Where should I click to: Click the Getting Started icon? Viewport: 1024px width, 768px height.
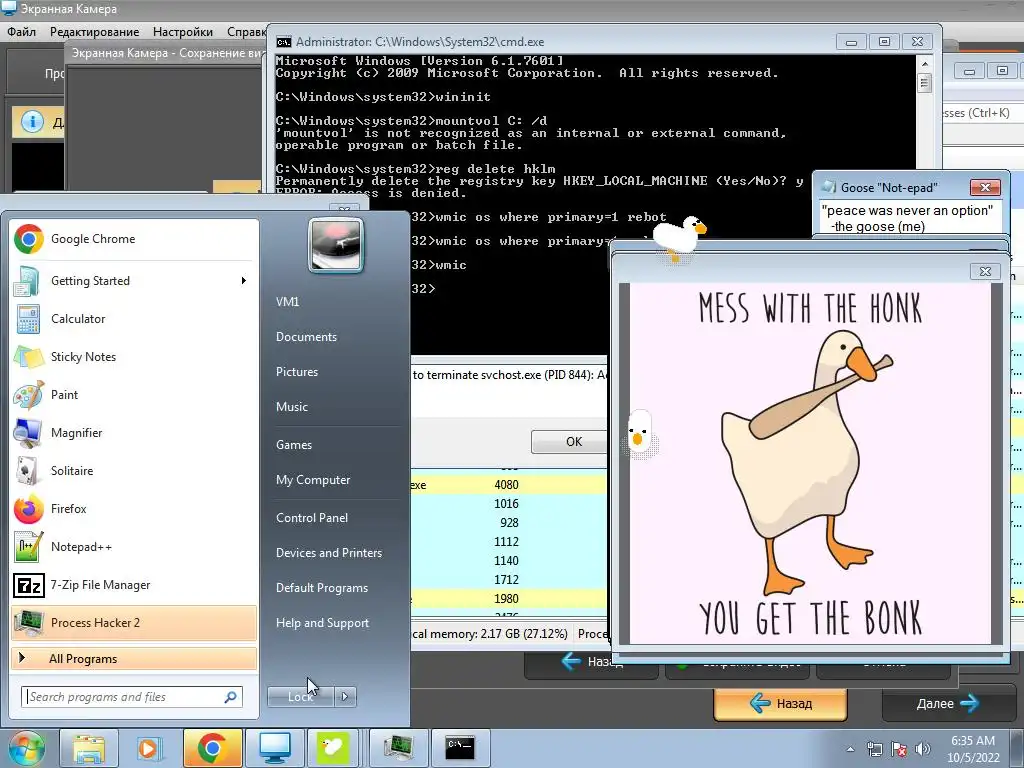(x=27, y=281)
